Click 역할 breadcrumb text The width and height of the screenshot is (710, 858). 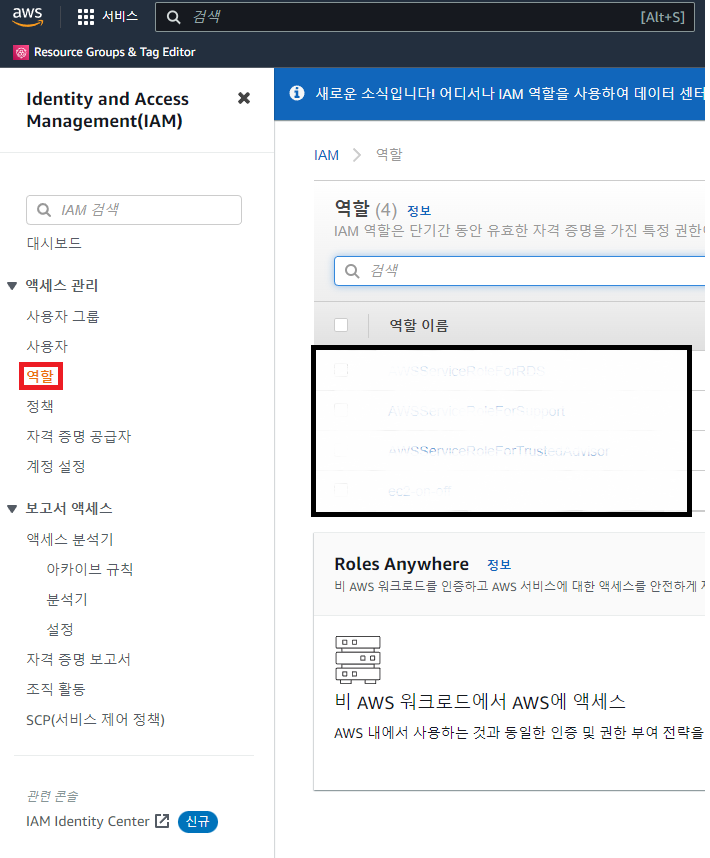(x=389, y=155)
